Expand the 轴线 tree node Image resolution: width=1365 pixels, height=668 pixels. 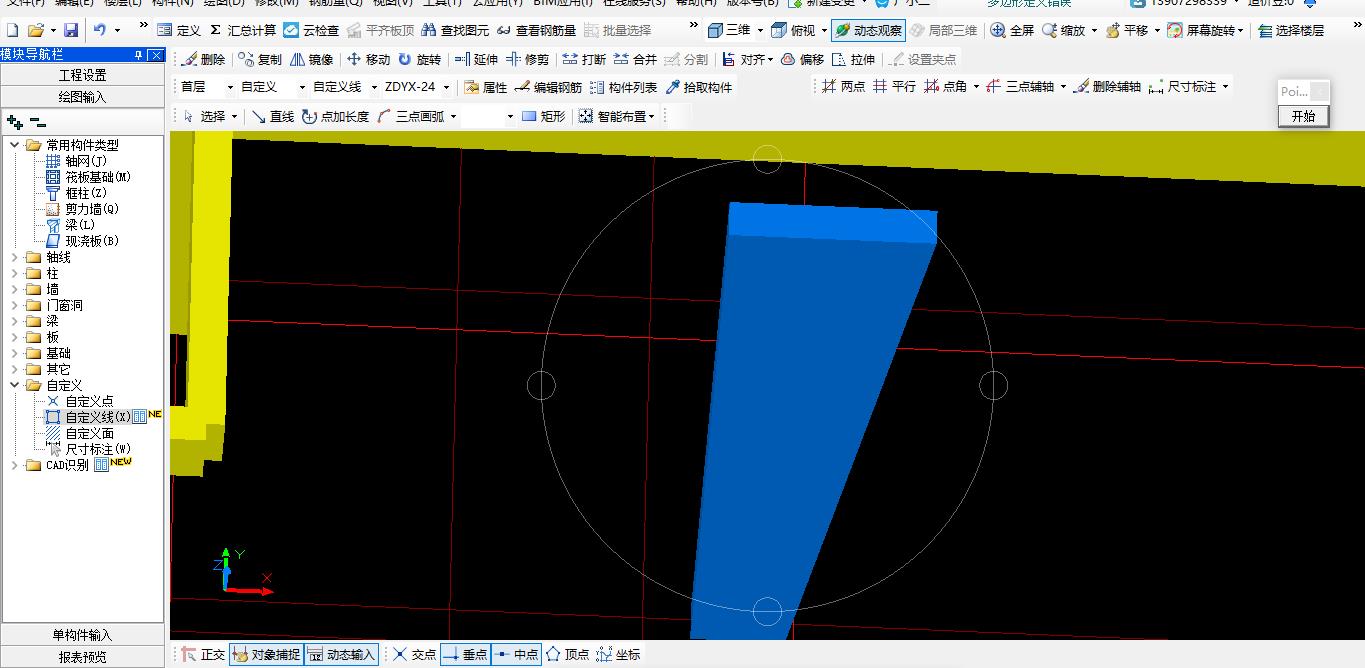[15, 257]
